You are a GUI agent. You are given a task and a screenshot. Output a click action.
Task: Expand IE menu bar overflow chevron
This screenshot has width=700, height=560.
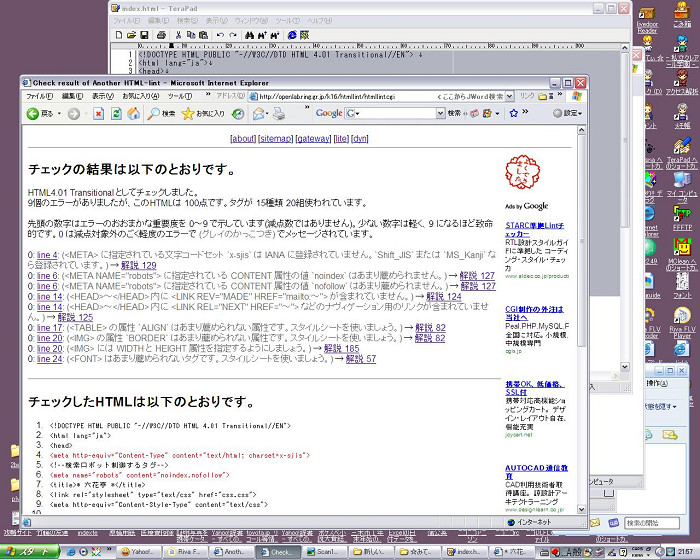pos(208,95)
